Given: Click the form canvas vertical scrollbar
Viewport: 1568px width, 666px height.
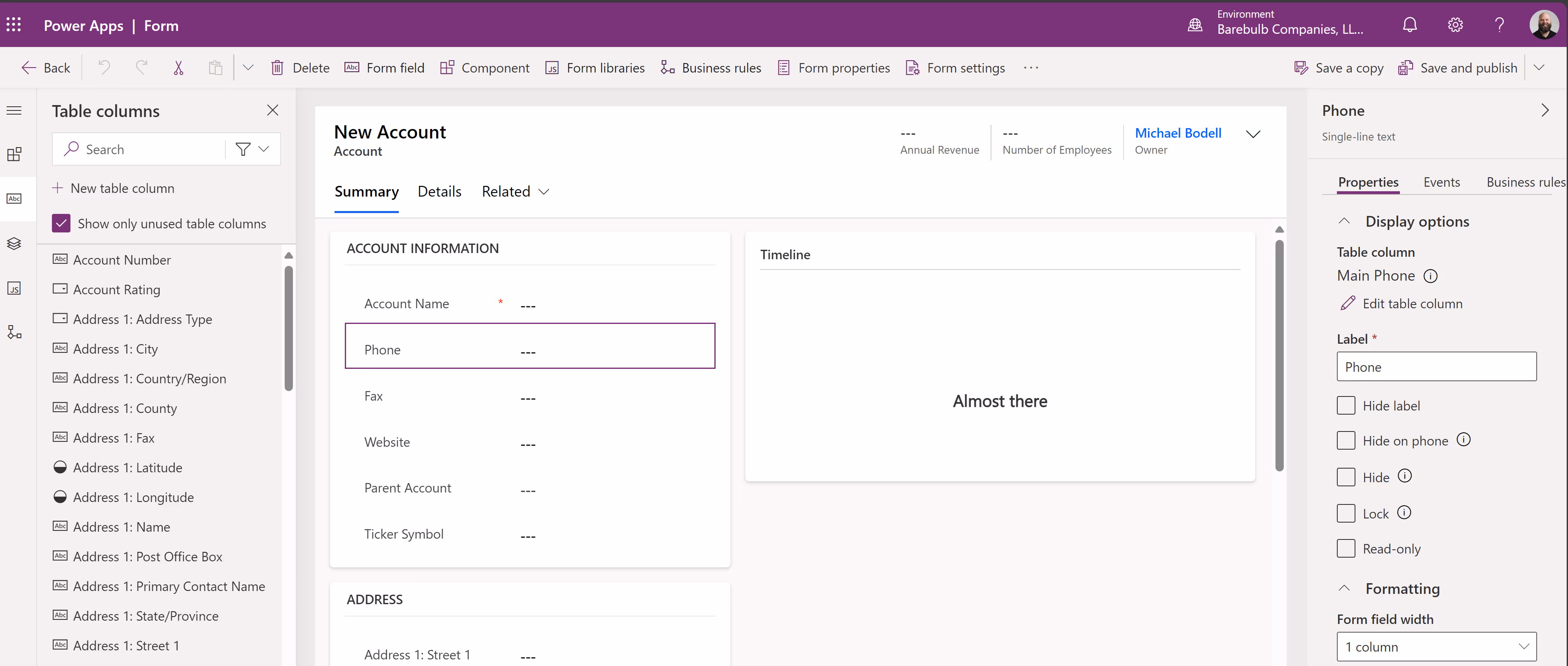Looking at the screenshot, I should coord(1279,356).
